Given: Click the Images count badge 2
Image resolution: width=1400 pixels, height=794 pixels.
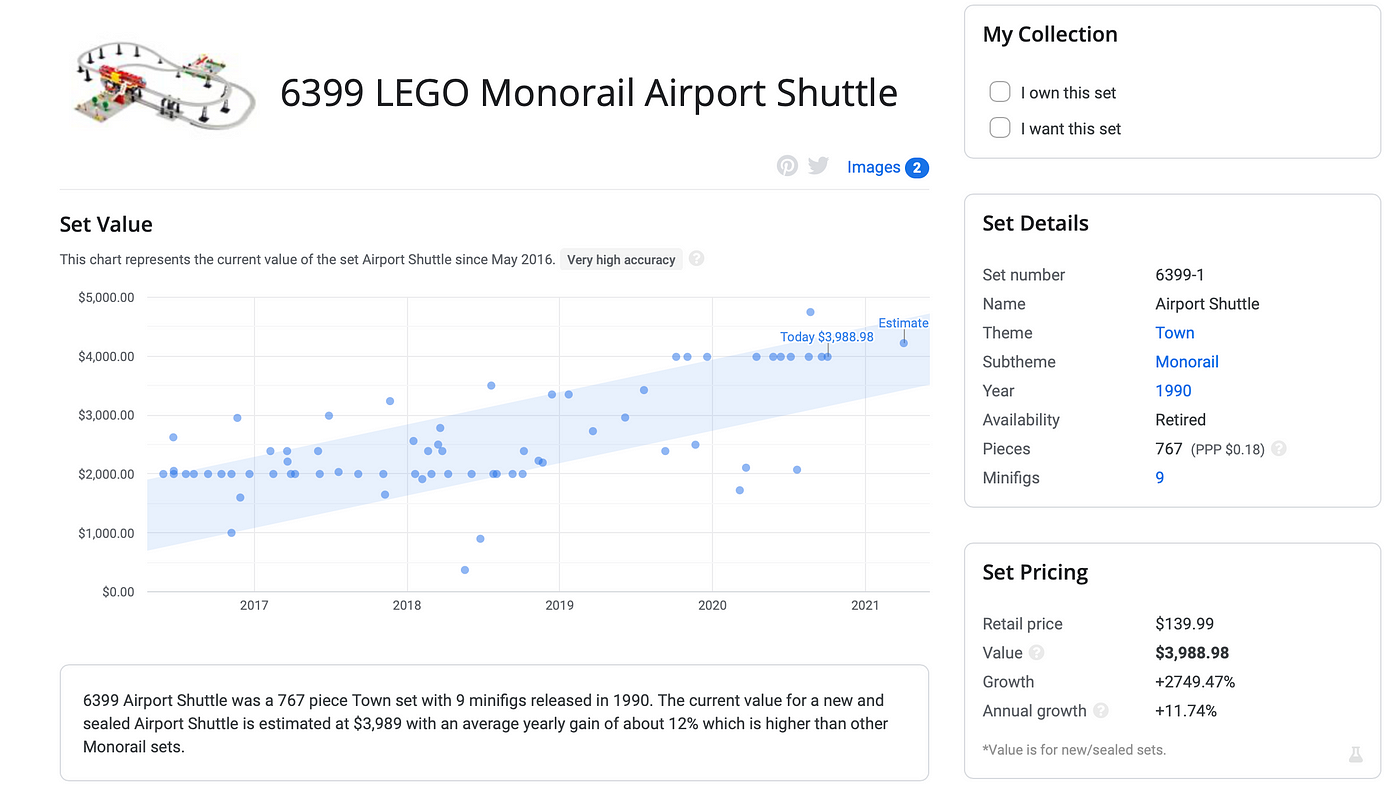Looking at the screenshot, I should [x=917, y=167].
